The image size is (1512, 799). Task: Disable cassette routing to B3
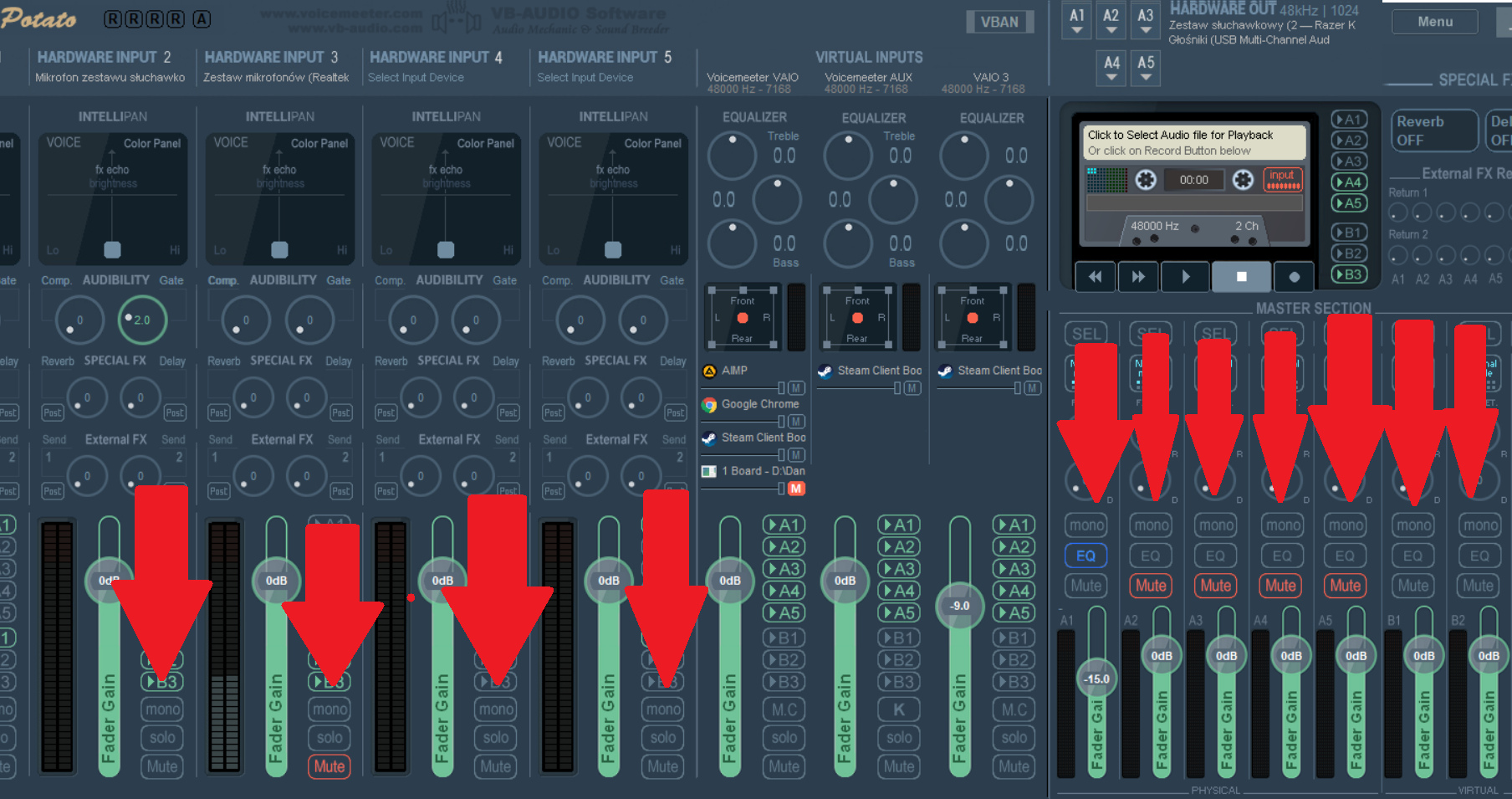(x=1348, y=274)
